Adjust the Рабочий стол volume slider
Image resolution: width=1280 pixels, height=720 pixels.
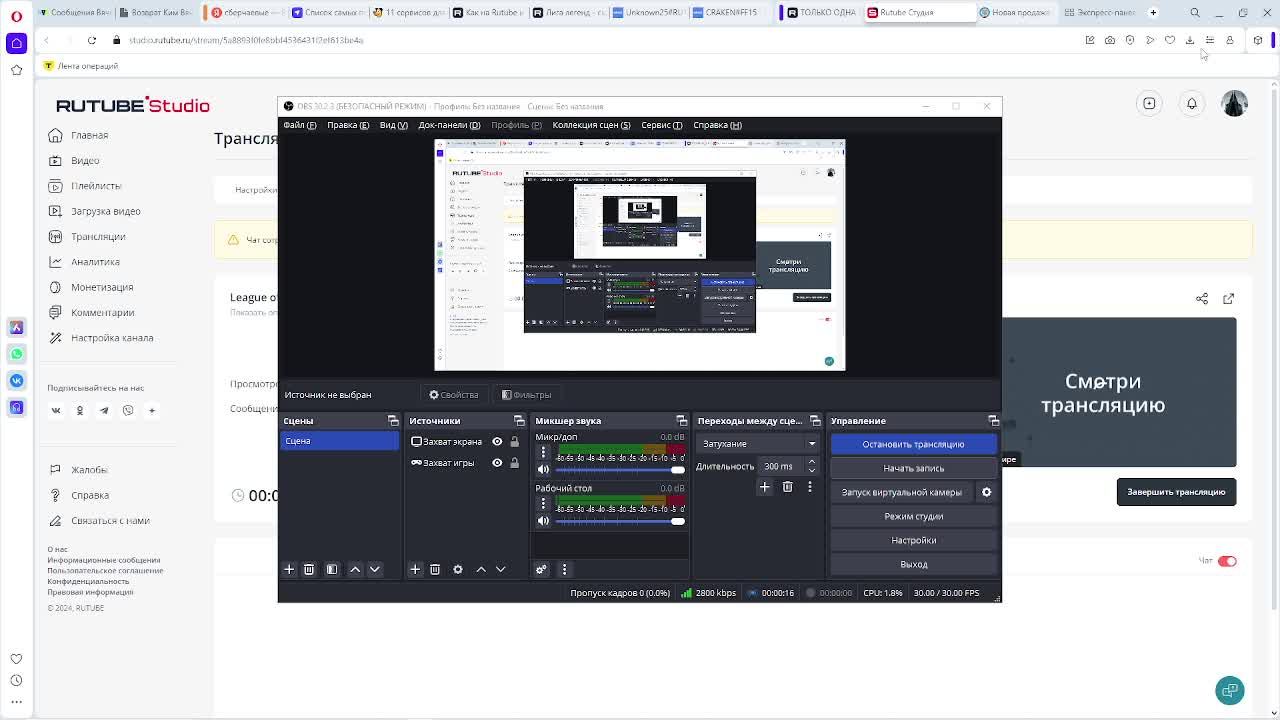pyautogui.click(x=620, y=521)
